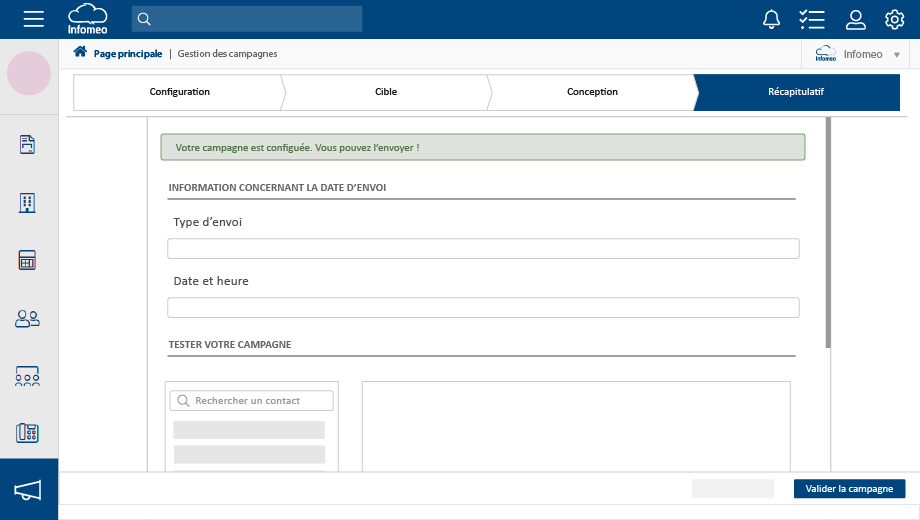
Task: Click Rechercher un contact field
Action: tap(251, 400)
